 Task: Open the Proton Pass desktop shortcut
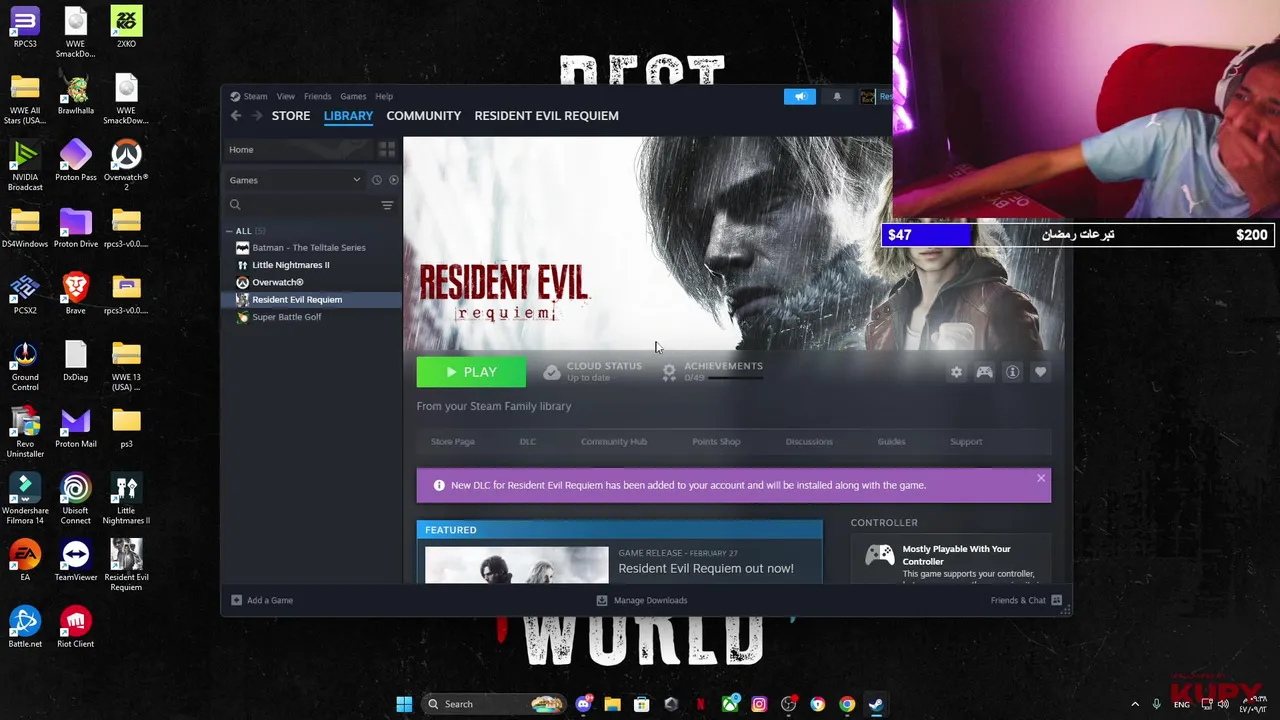(75, 161)
